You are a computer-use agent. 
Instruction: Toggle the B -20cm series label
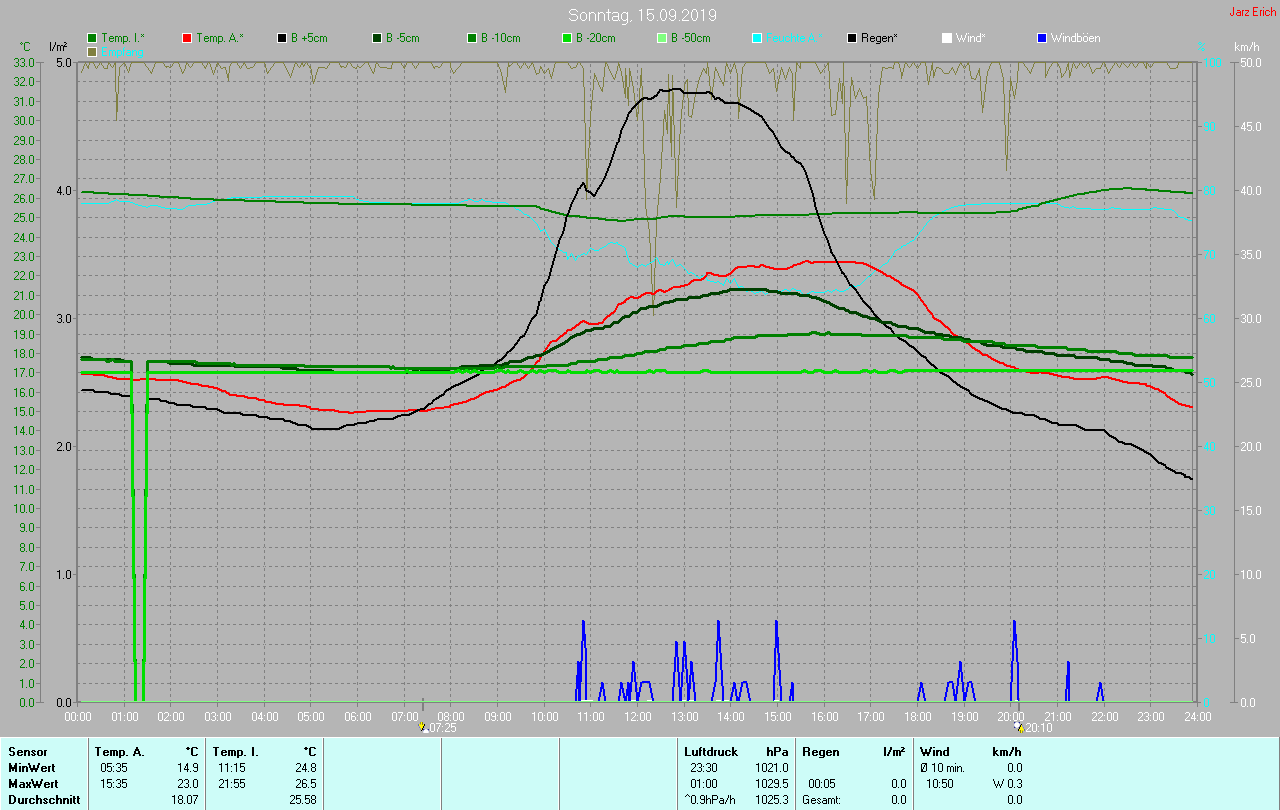(595, 38)
